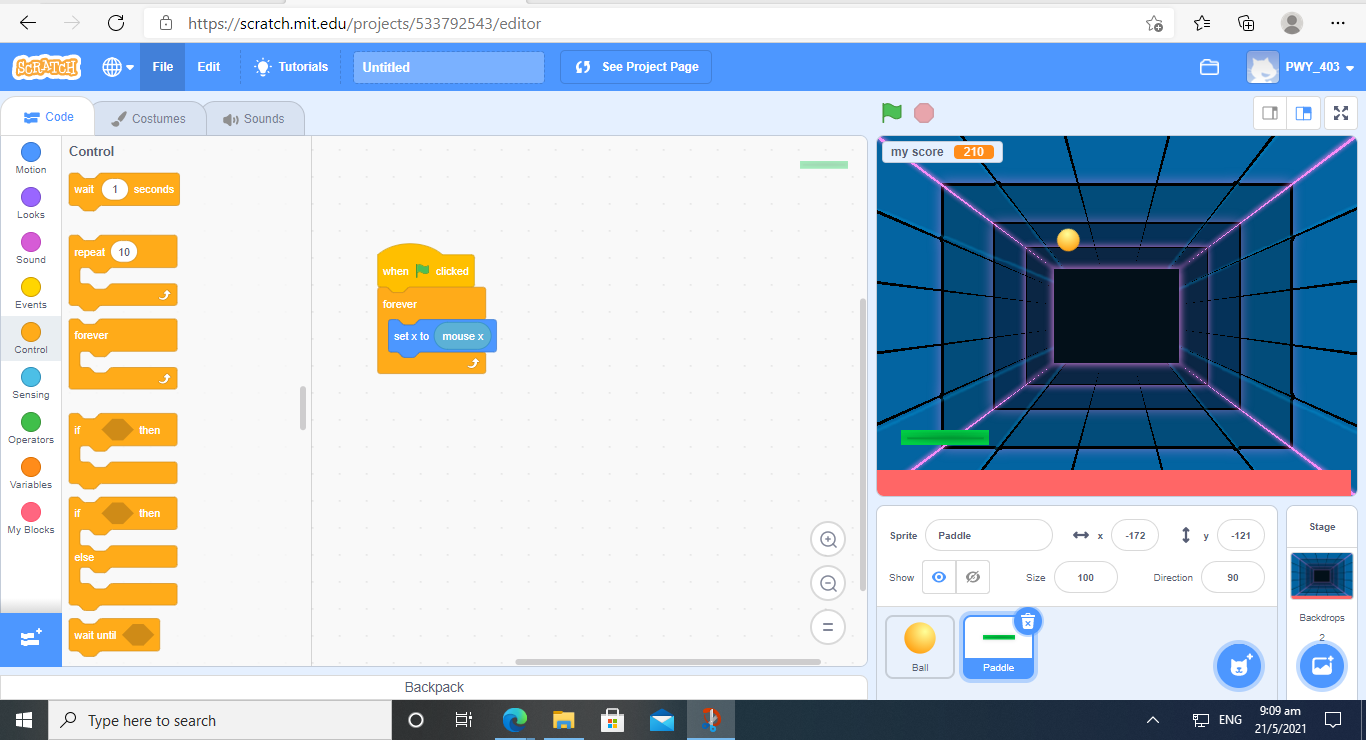Open the language globe dropdown
Image resolution: width=1366 pixels, height=740 pixels.
click(x=118, y=67)
